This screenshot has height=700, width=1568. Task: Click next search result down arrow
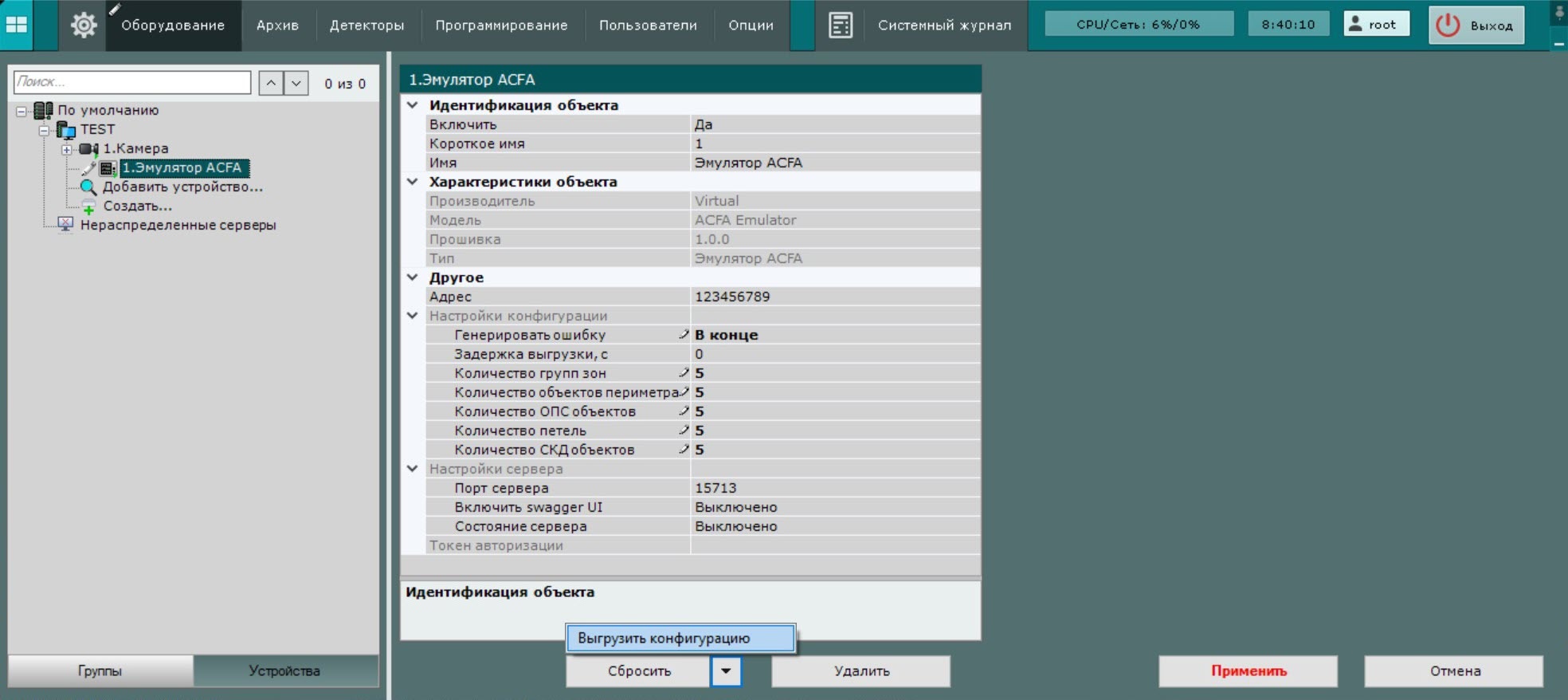click(x=296, y=83)
